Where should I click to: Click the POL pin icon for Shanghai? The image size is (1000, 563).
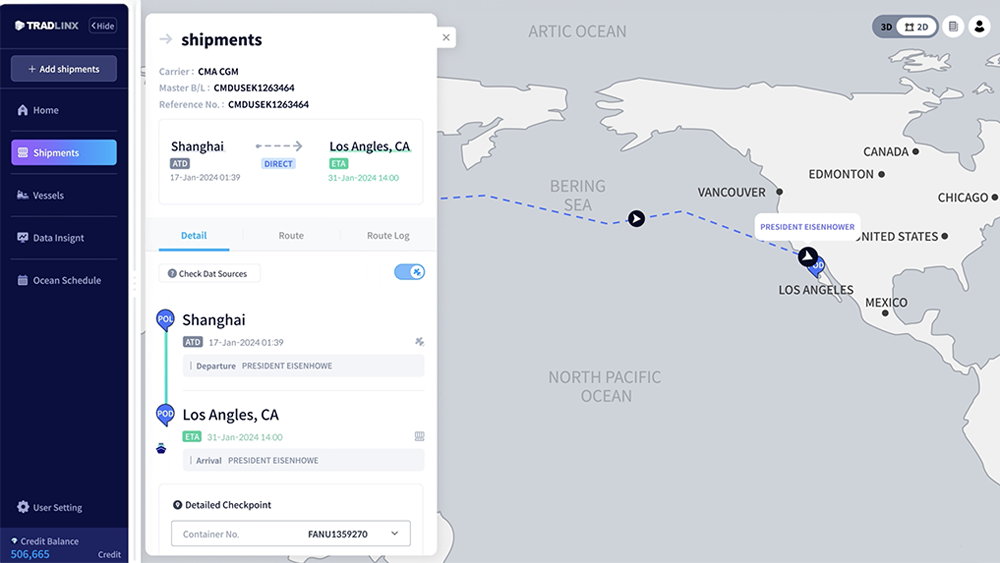[165, 319]
